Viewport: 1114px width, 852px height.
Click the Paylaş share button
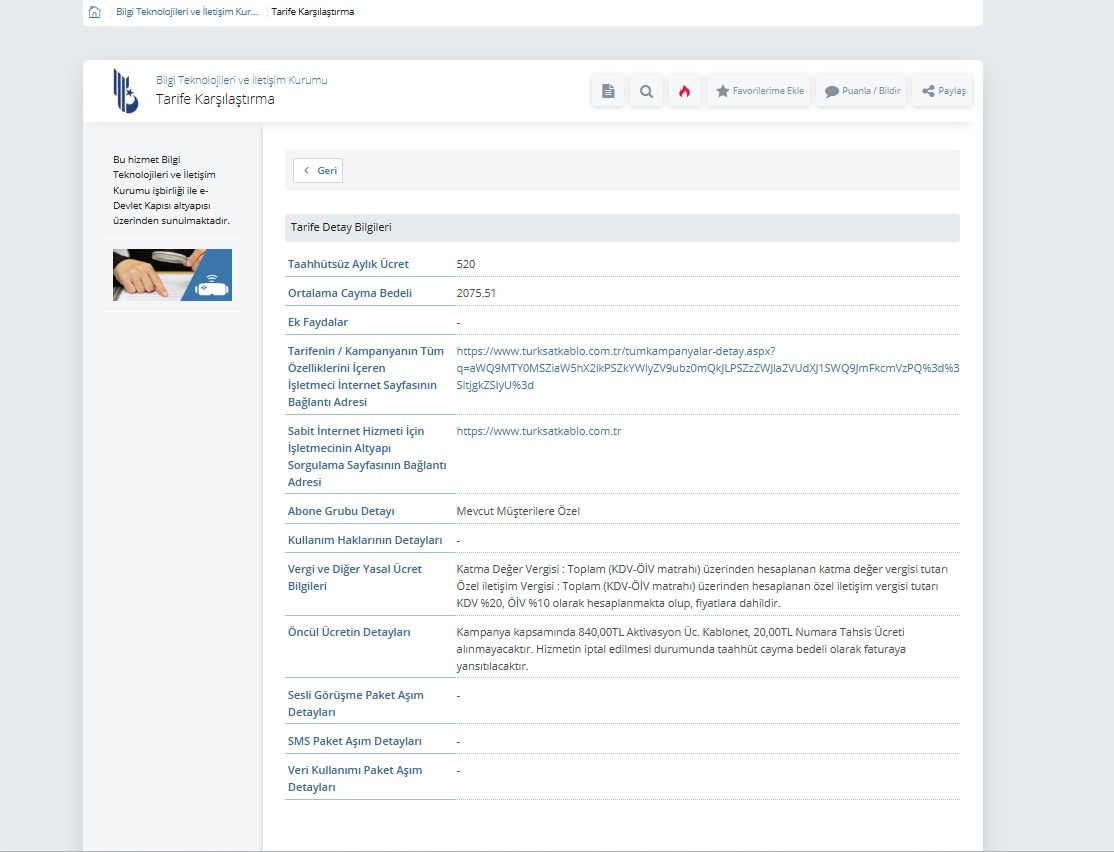tap(943, 91)
